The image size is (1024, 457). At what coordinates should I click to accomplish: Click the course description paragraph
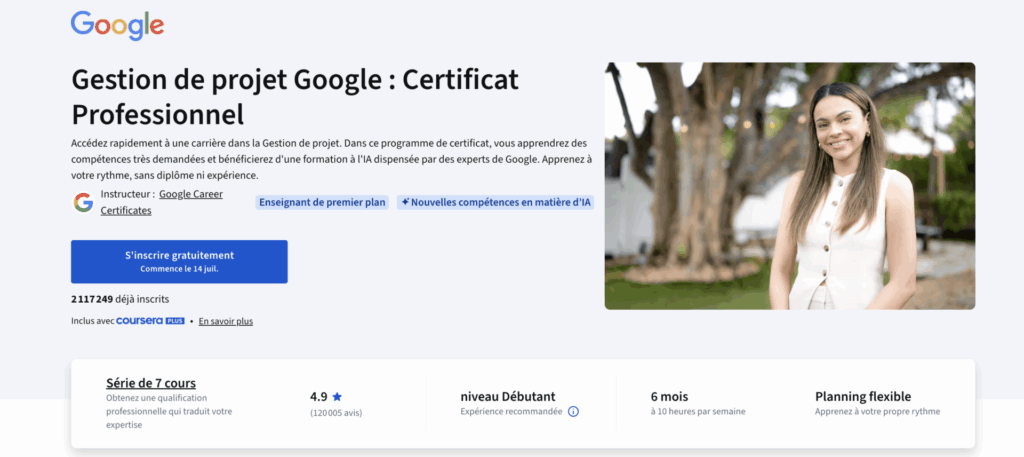pyautogui.click(x=331, y=159)
